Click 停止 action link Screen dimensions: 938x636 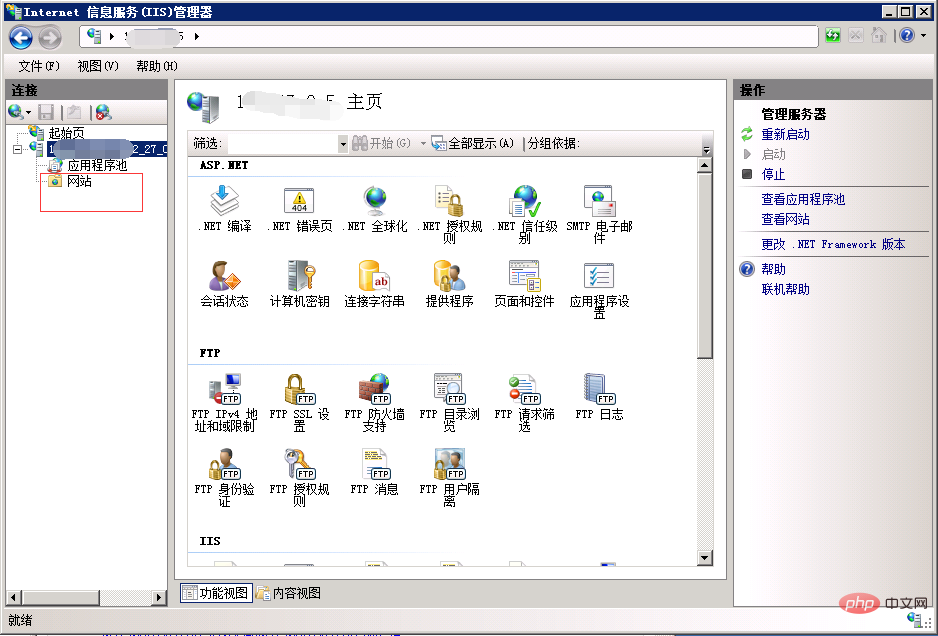pos(773,174)
